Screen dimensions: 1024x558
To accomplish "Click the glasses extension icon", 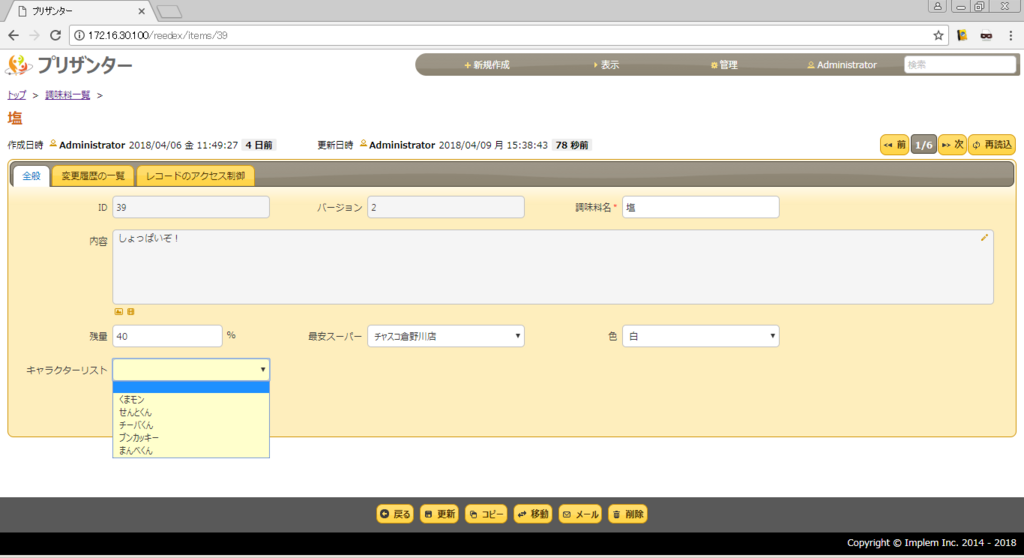I will (x=986, y=35).
